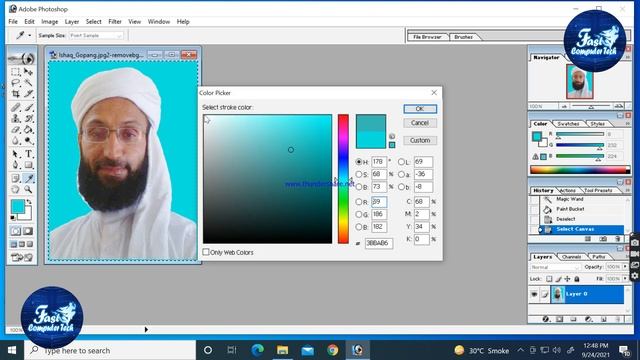Select the Lasso tool
Image resolution: width=640 pixels, height=360 pixels.
[x=16, y=83]
